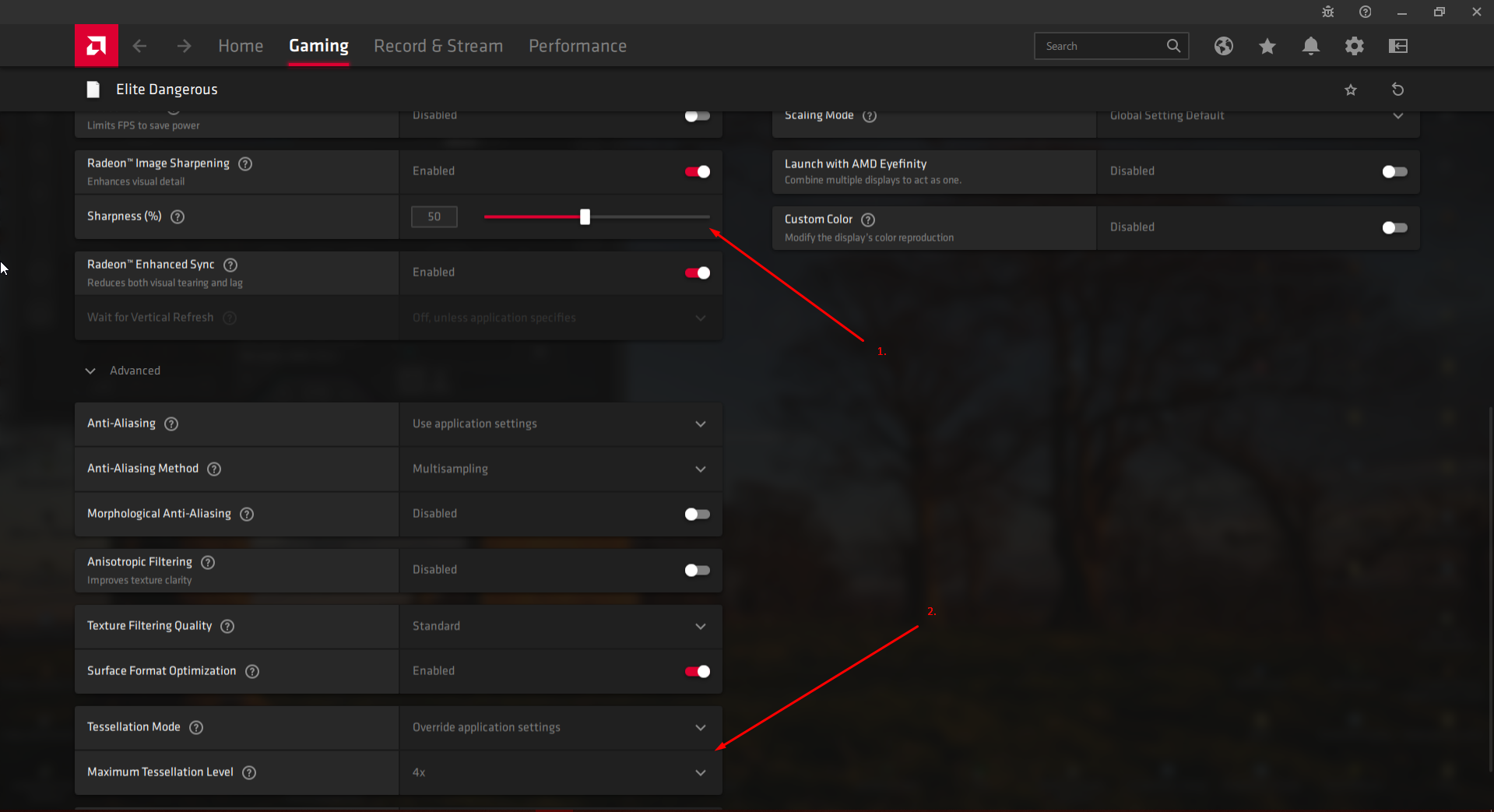Click the Launch with AMD Eyefinity label
This screenshot has height=812, width=1494.
point(856,163)
